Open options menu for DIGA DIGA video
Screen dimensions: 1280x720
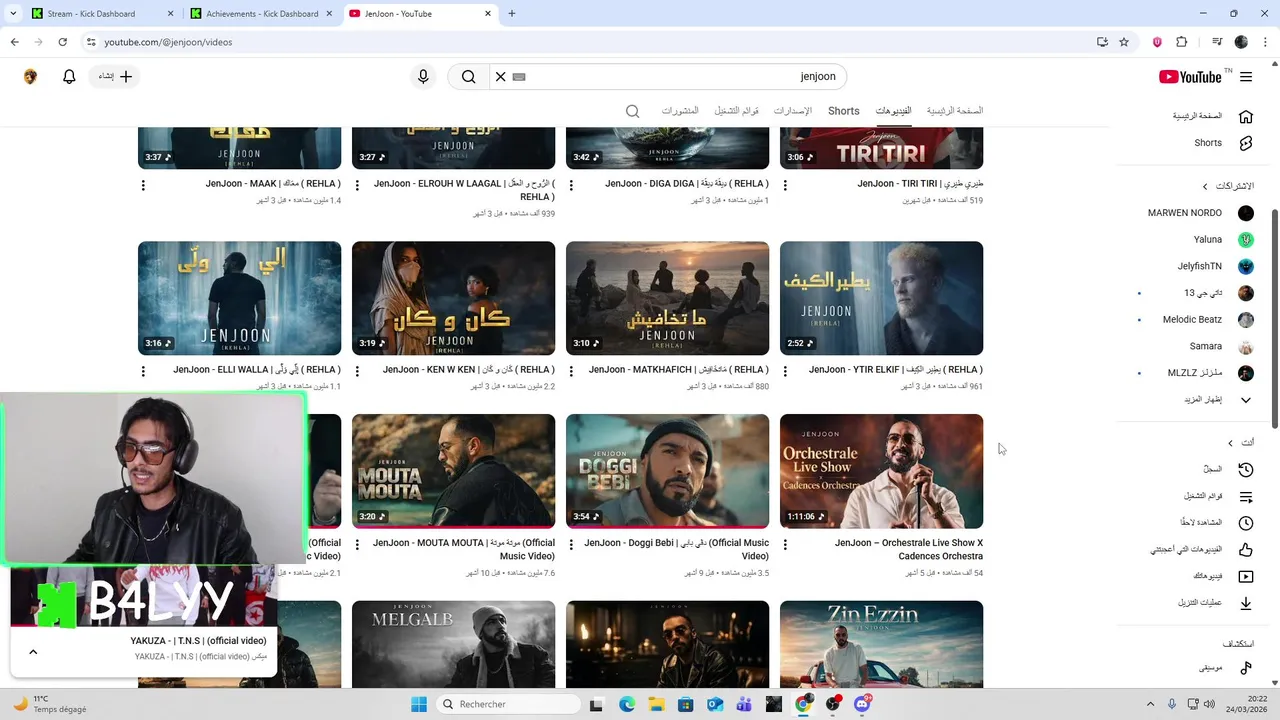(x=571, y=185)
